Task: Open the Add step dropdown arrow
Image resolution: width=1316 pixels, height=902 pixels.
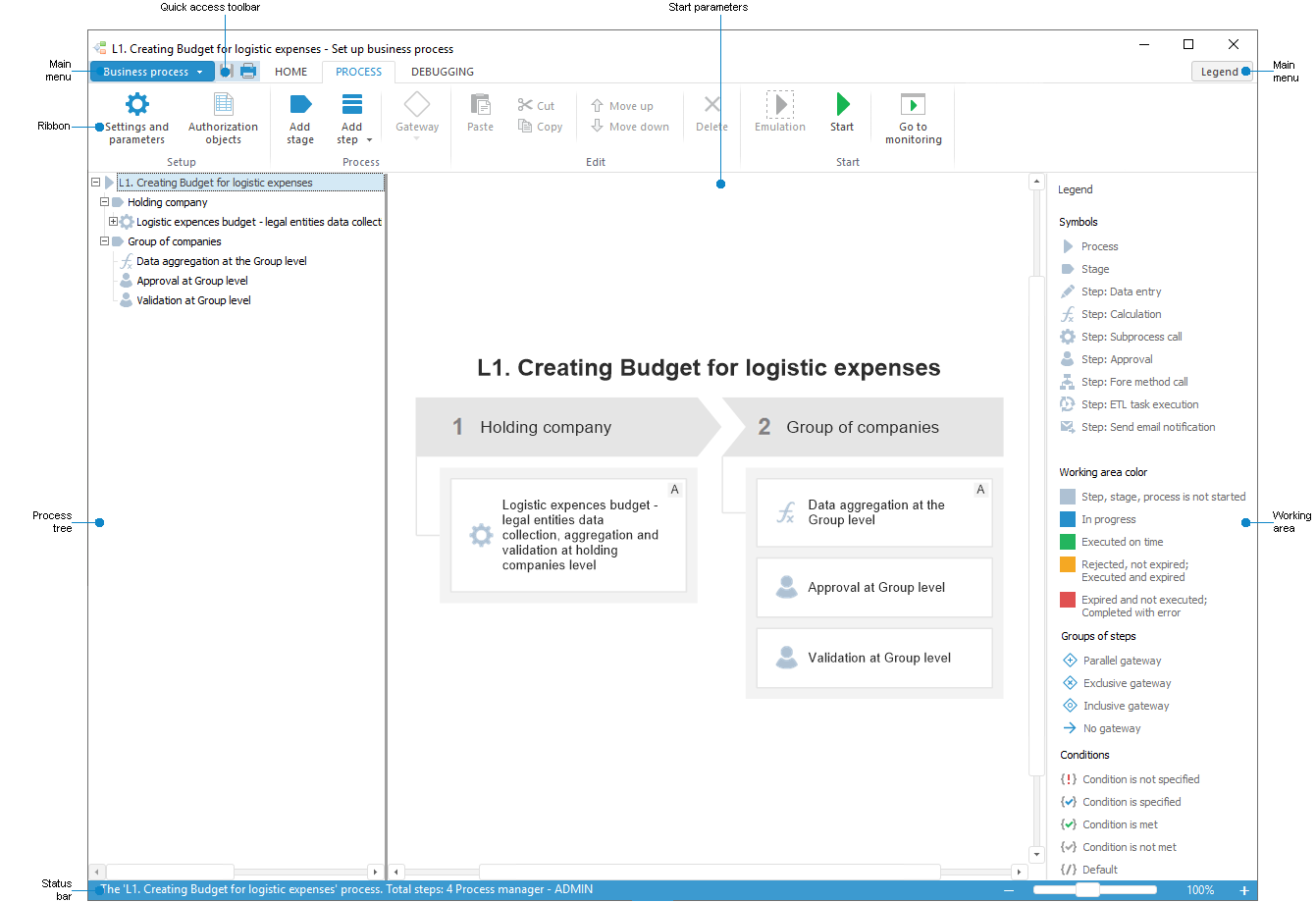Action: (367, 138)
